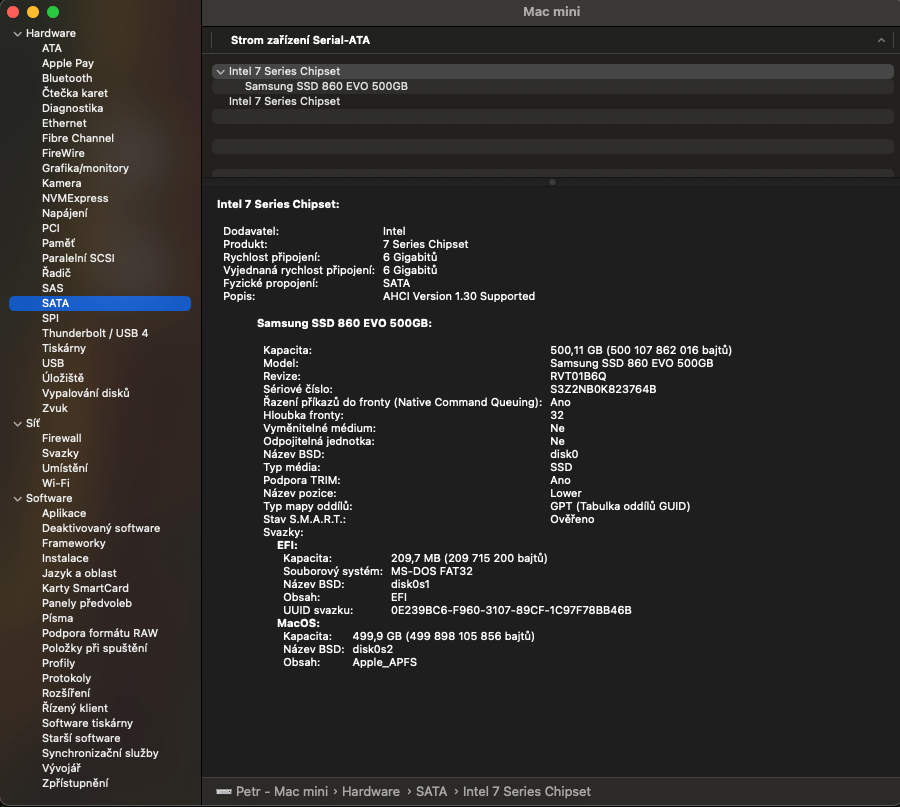
Task: Select Bluetooth in the Hardware list
Action: 67,78
